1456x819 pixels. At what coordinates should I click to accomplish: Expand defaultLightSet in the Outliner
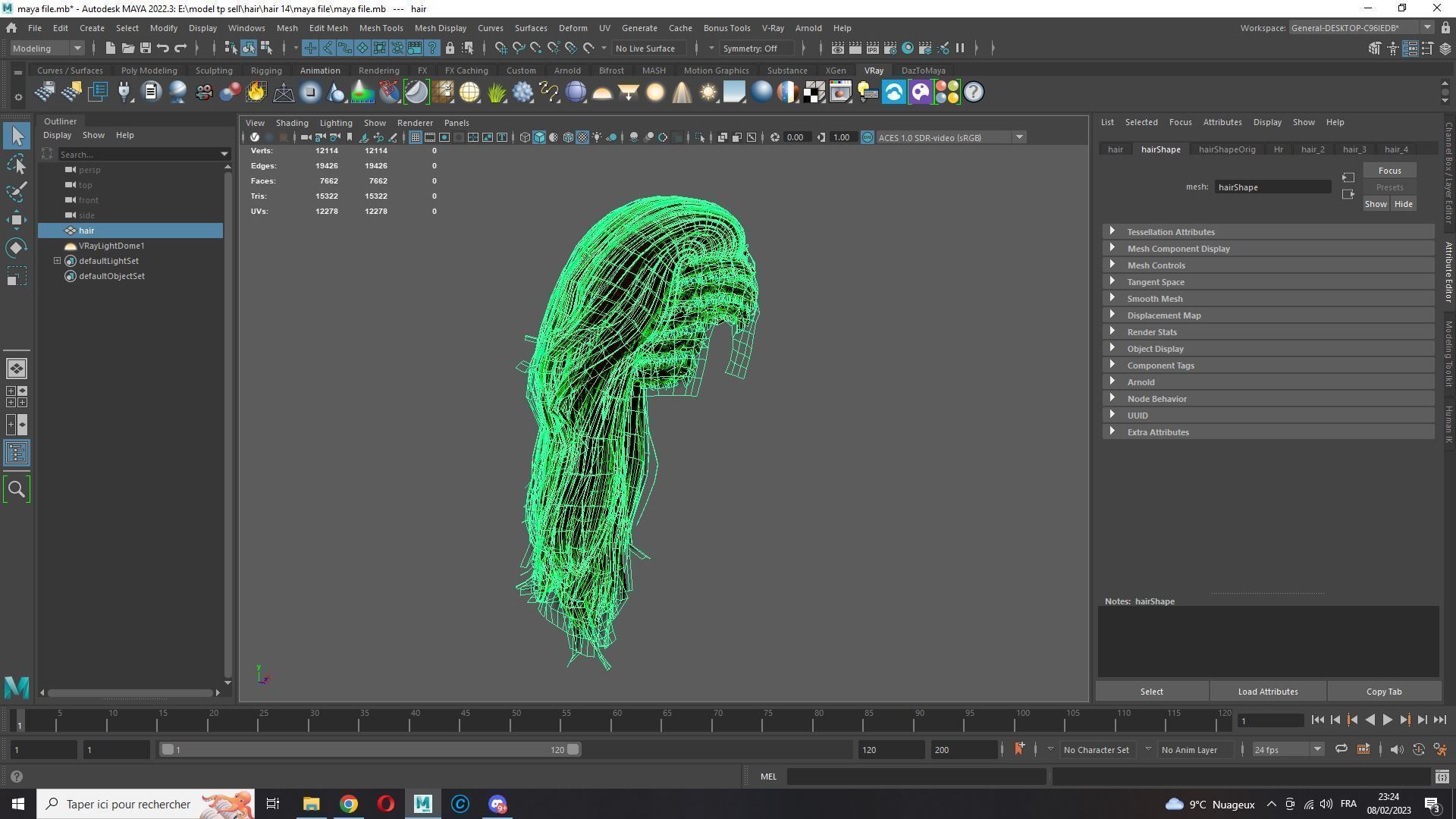coord(57,261)
